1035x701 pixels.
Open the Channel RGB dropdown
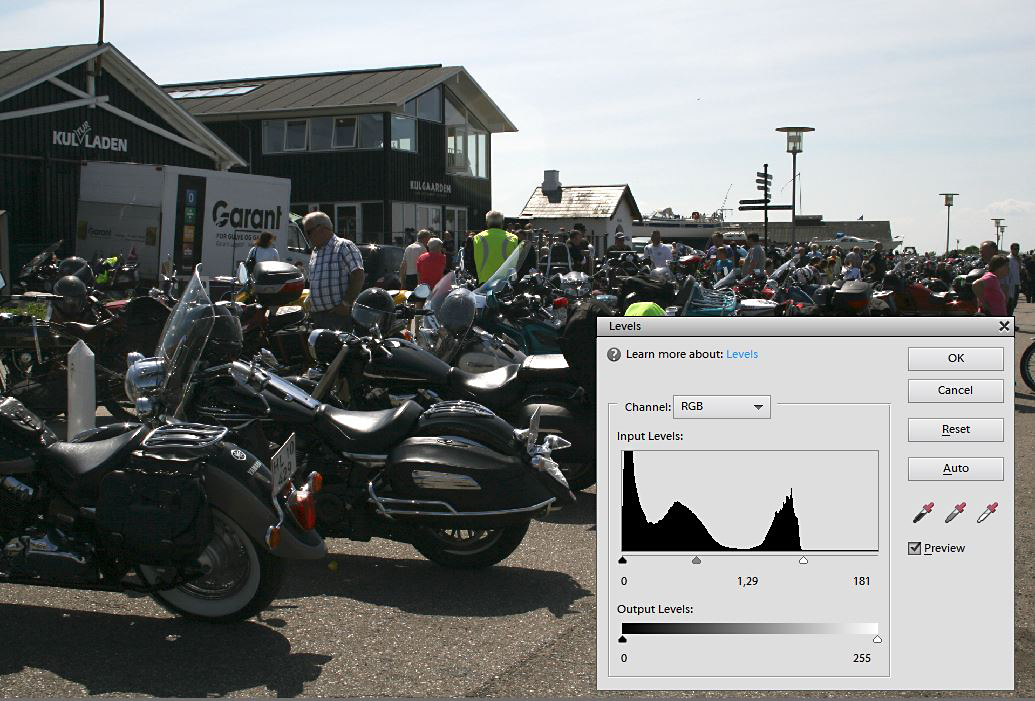tap(721, 407)
